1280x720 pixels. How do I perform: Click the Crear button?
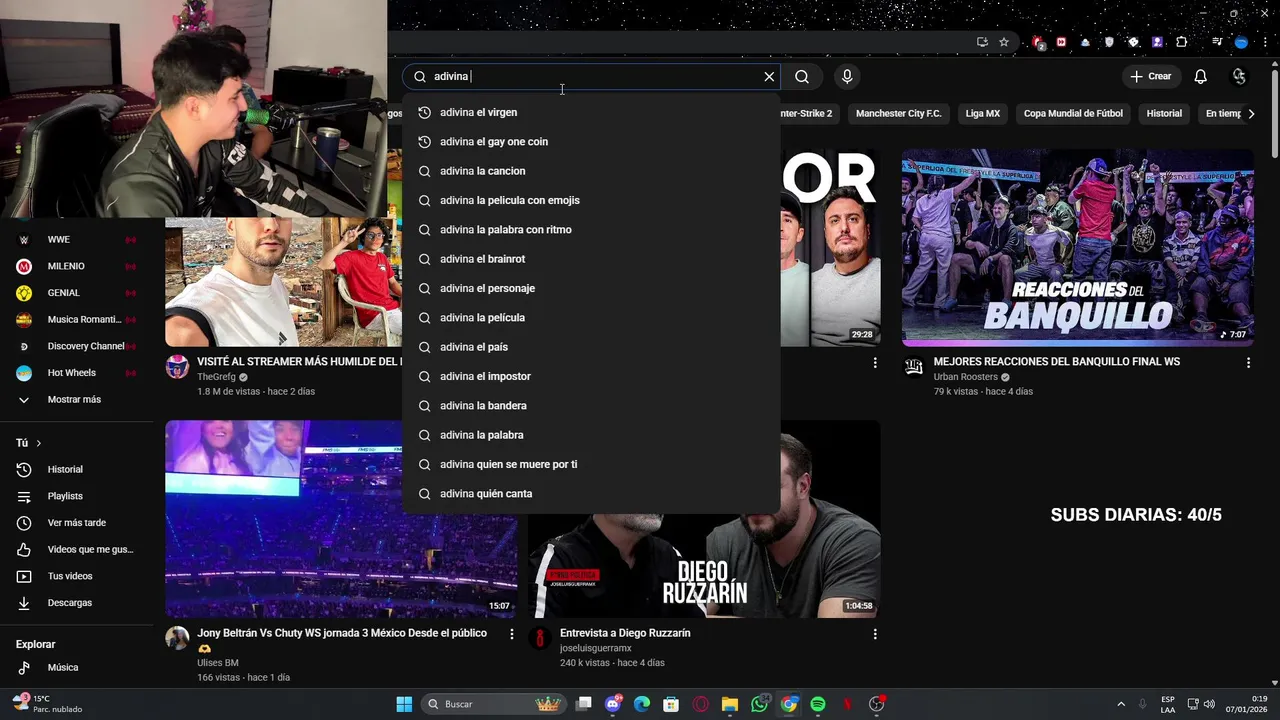tap(1151, 77)
